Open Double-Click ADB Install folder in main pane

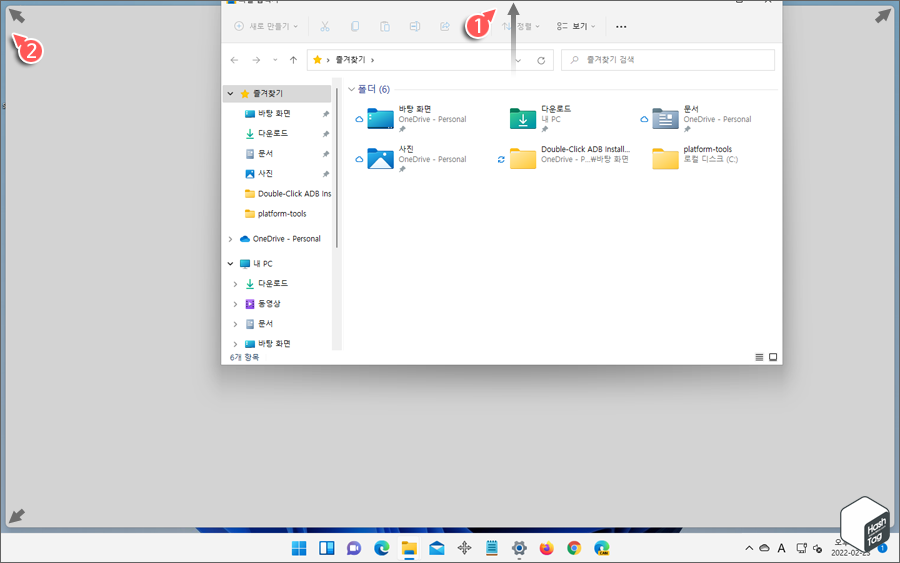coord(564,159)
